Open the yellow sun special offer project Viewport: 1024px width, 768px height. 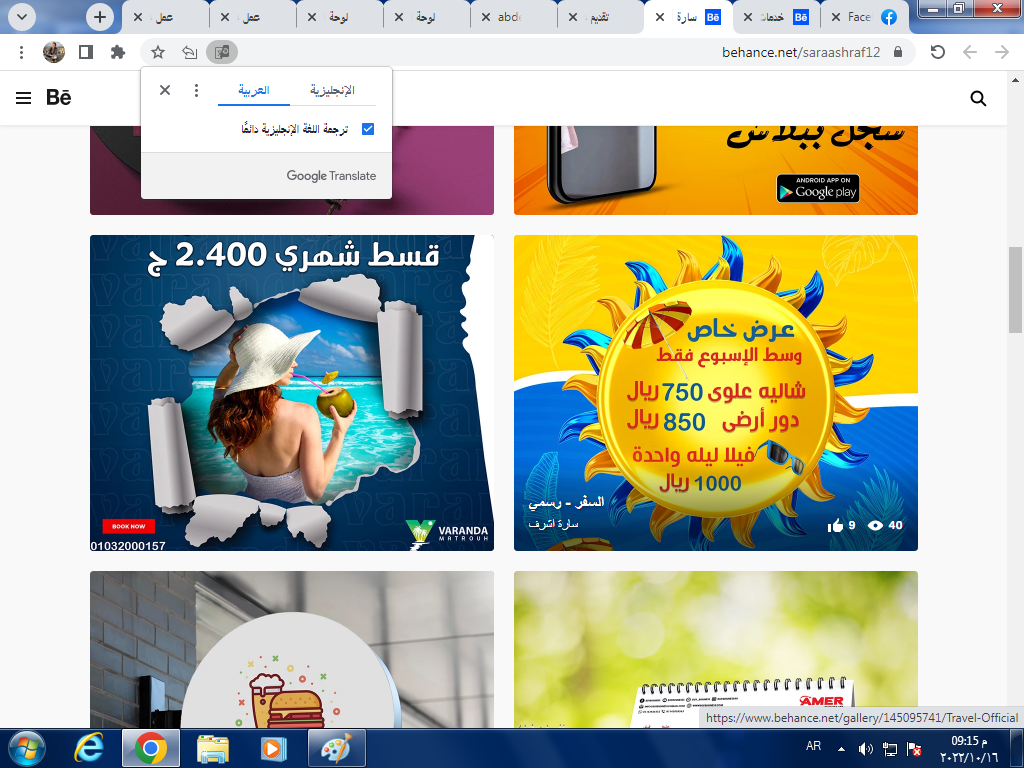click(x=716, y=392)
